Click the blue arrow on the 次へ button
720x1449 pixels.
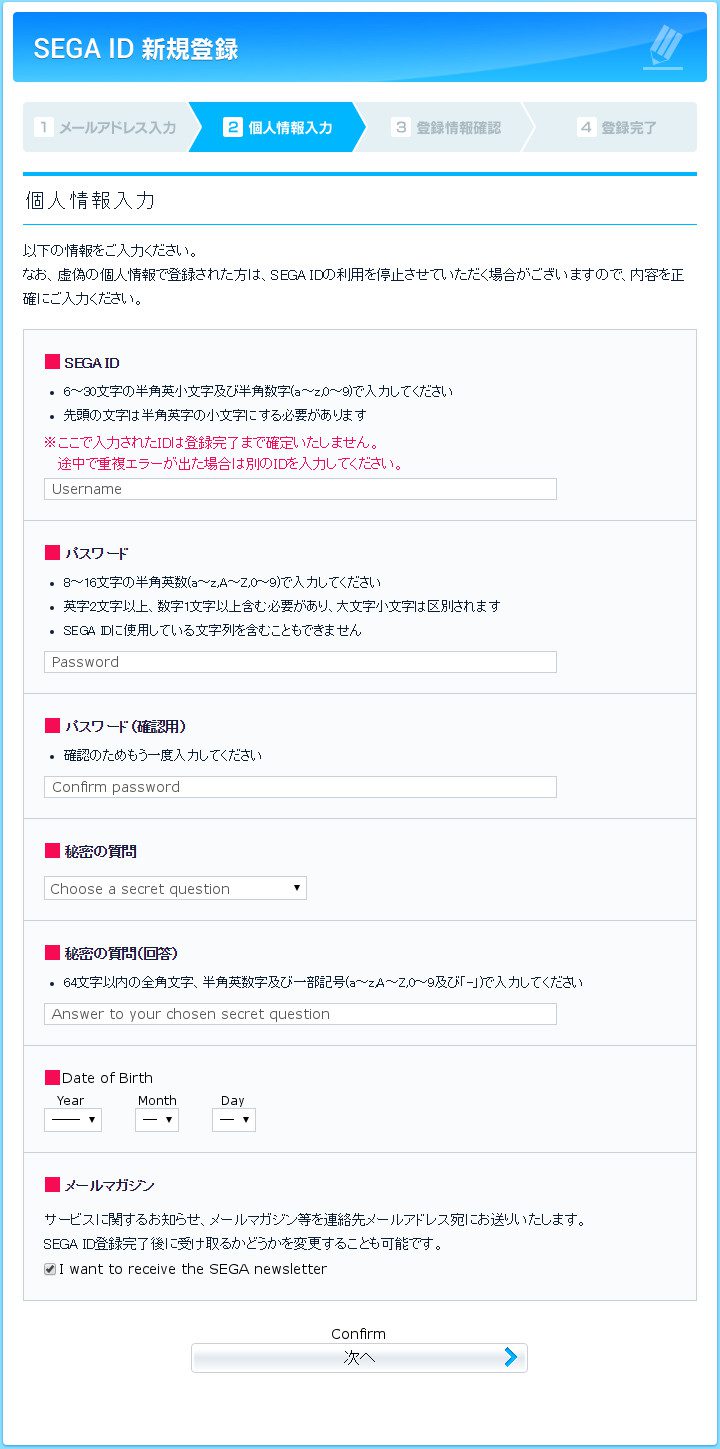tap(510, 1357)
